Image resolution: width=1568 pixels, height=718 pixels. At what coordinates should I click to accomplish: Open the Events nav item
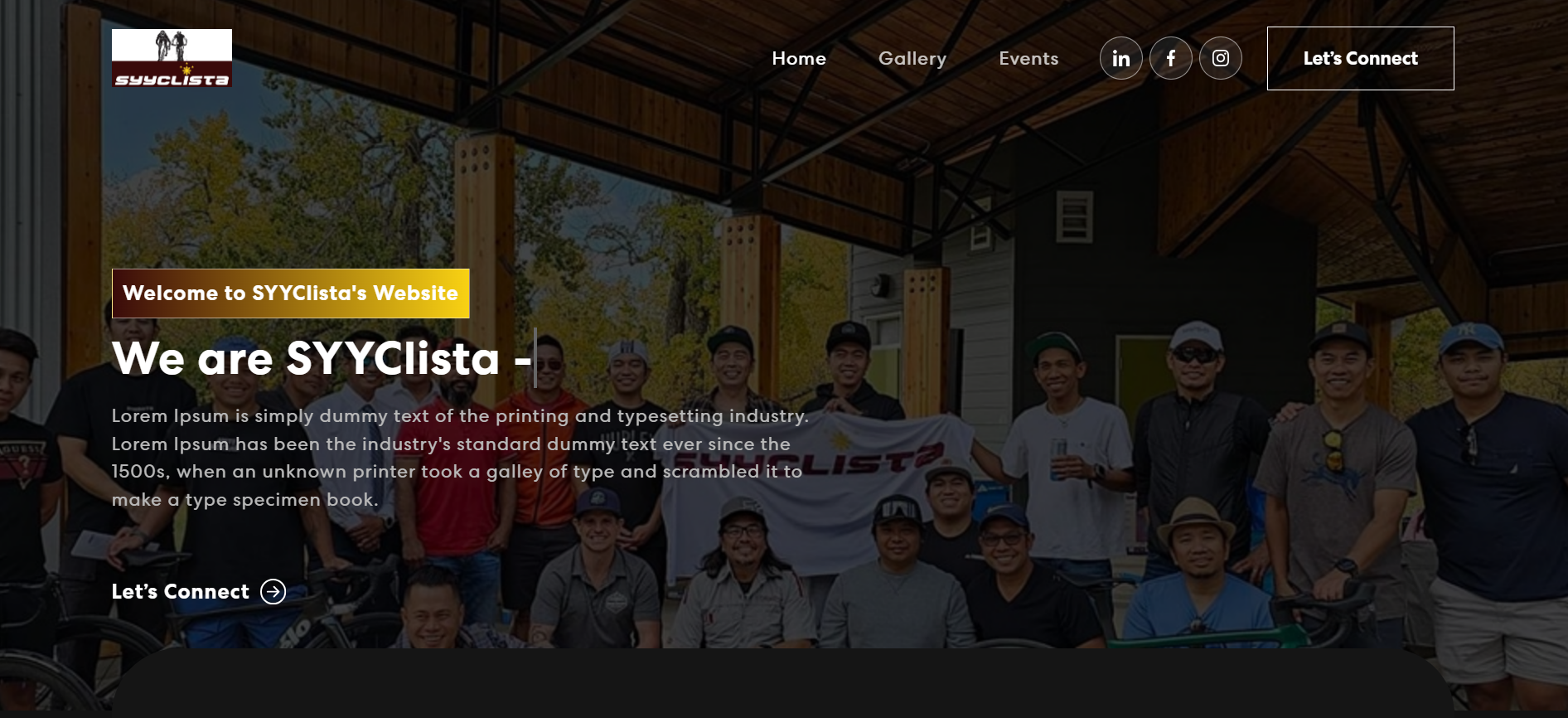click(1028, 58)
